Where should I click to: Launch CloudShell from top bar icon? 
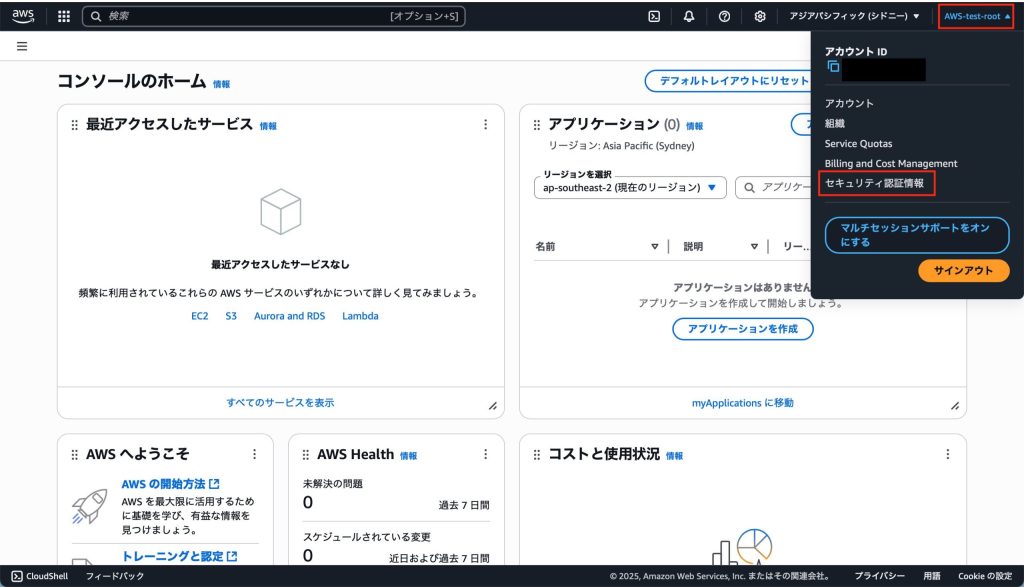tap(654, 16)
